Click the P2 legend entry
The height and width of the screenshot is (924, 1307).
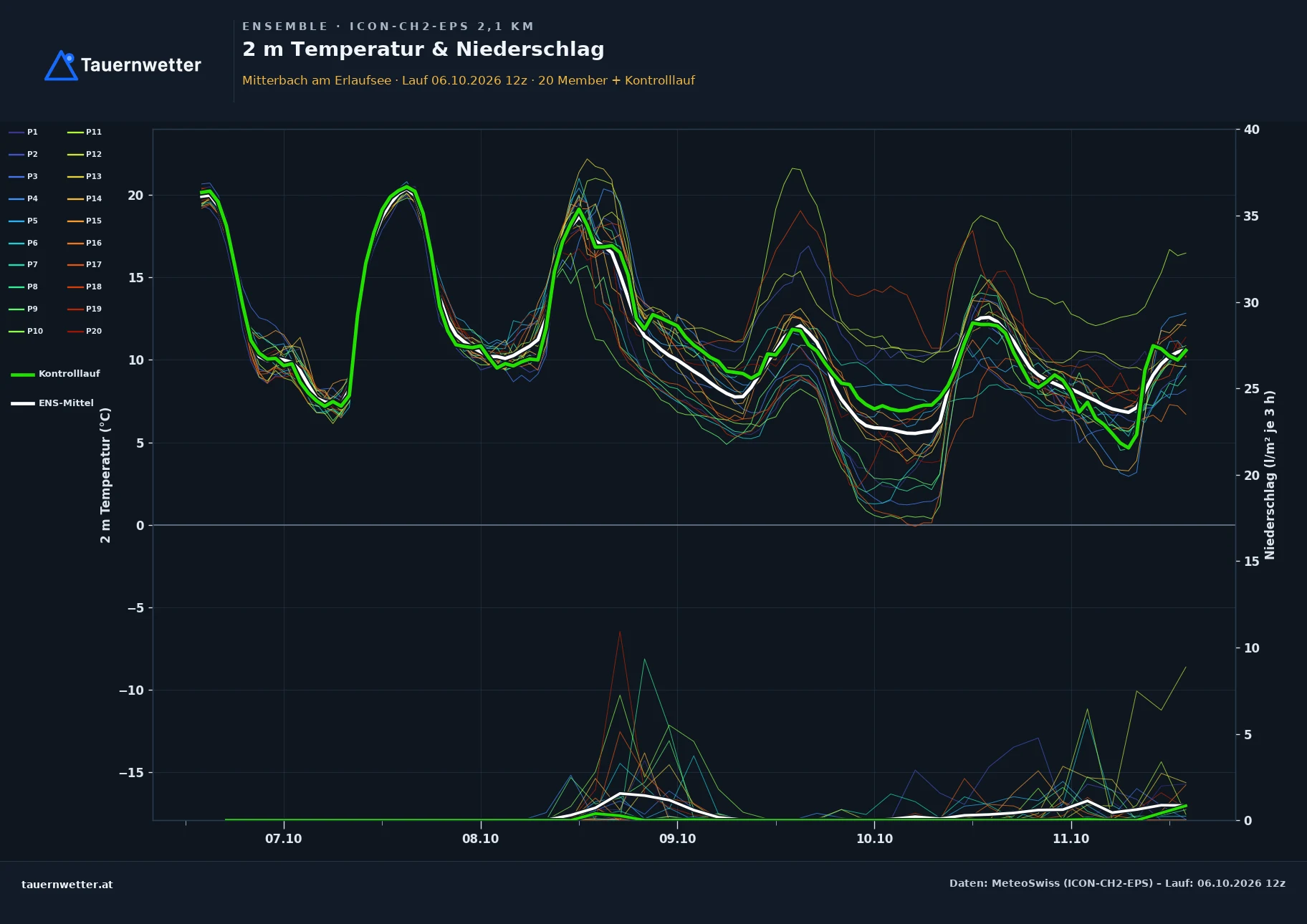click(x=24, y=154)
